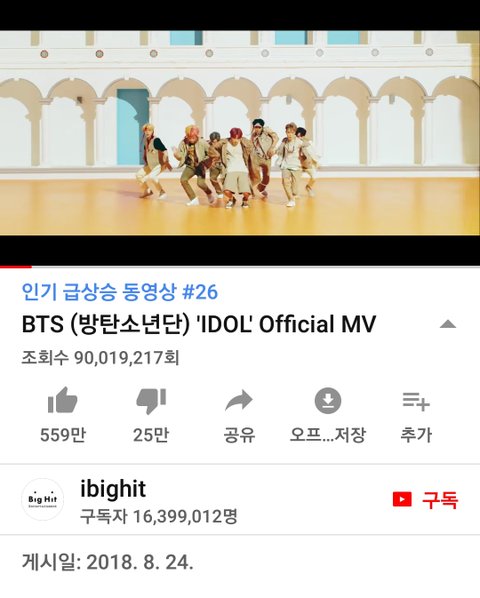Viewport: 480px width, 598px height.
Task: Collapse the video description arrow
Action: (448, 324)
